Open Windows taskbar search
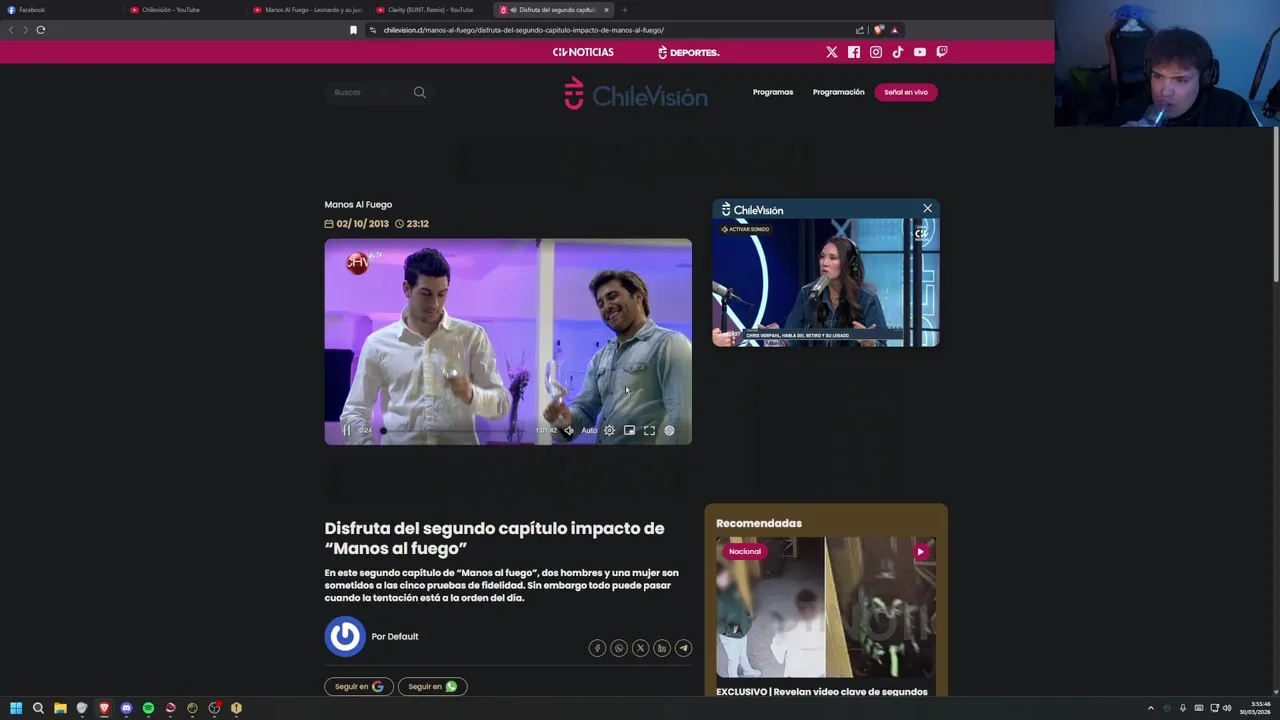Screen dimensions: 1280x720 pyautogui.click(x=38, y=708)
